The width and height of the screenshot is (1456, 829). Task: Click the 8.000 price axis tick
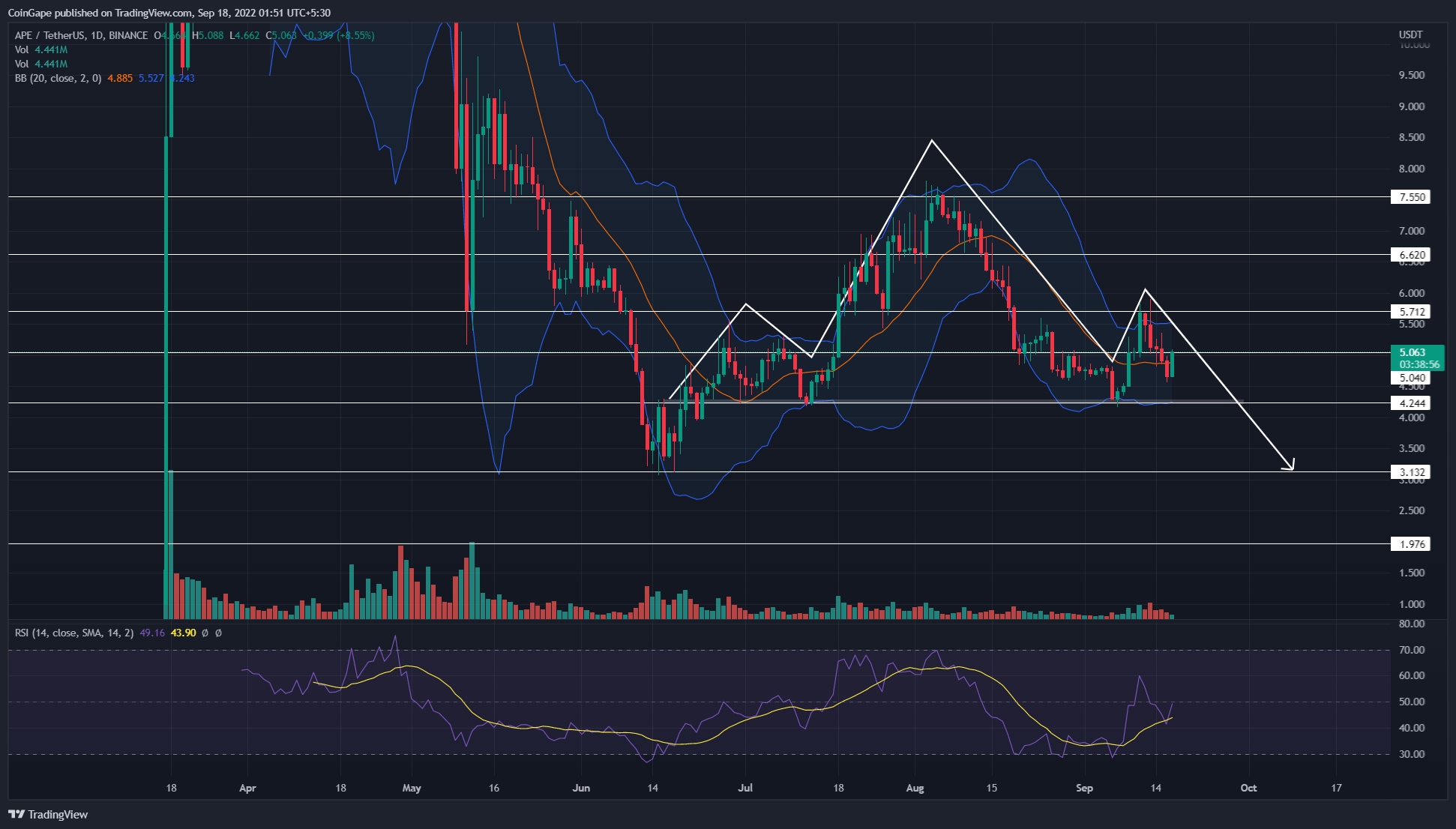(1412, 169)
